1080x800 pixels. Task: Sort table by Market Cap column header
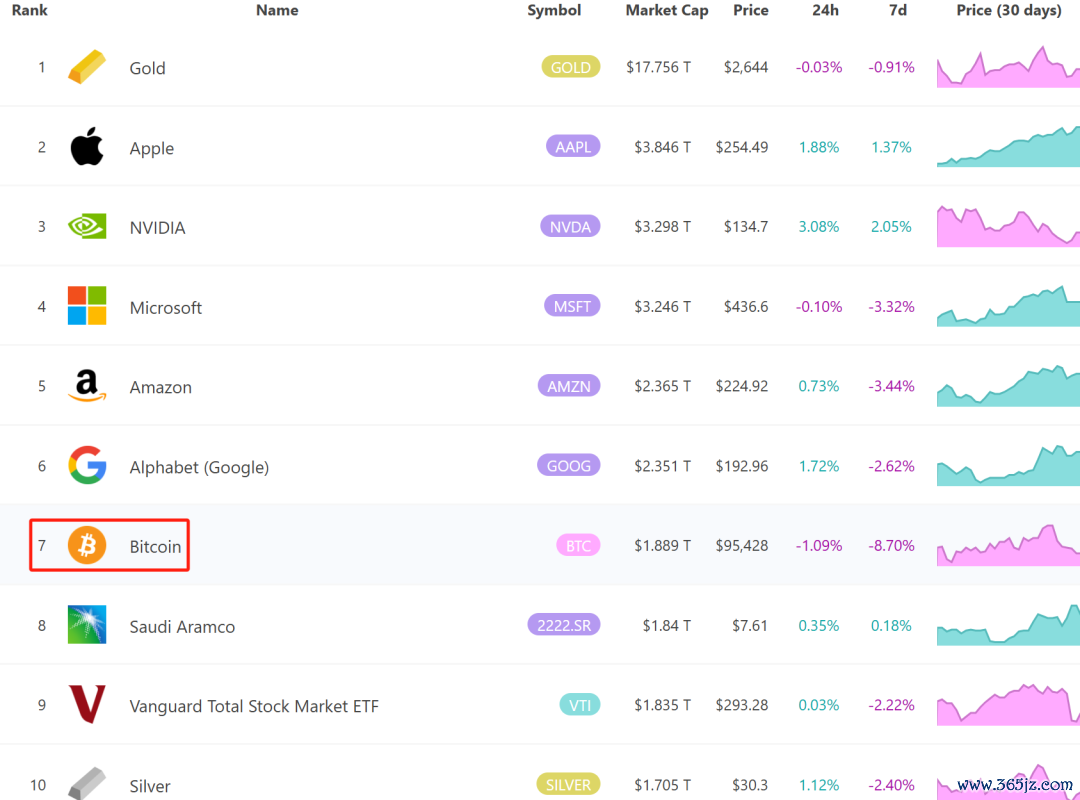(666, 10)
